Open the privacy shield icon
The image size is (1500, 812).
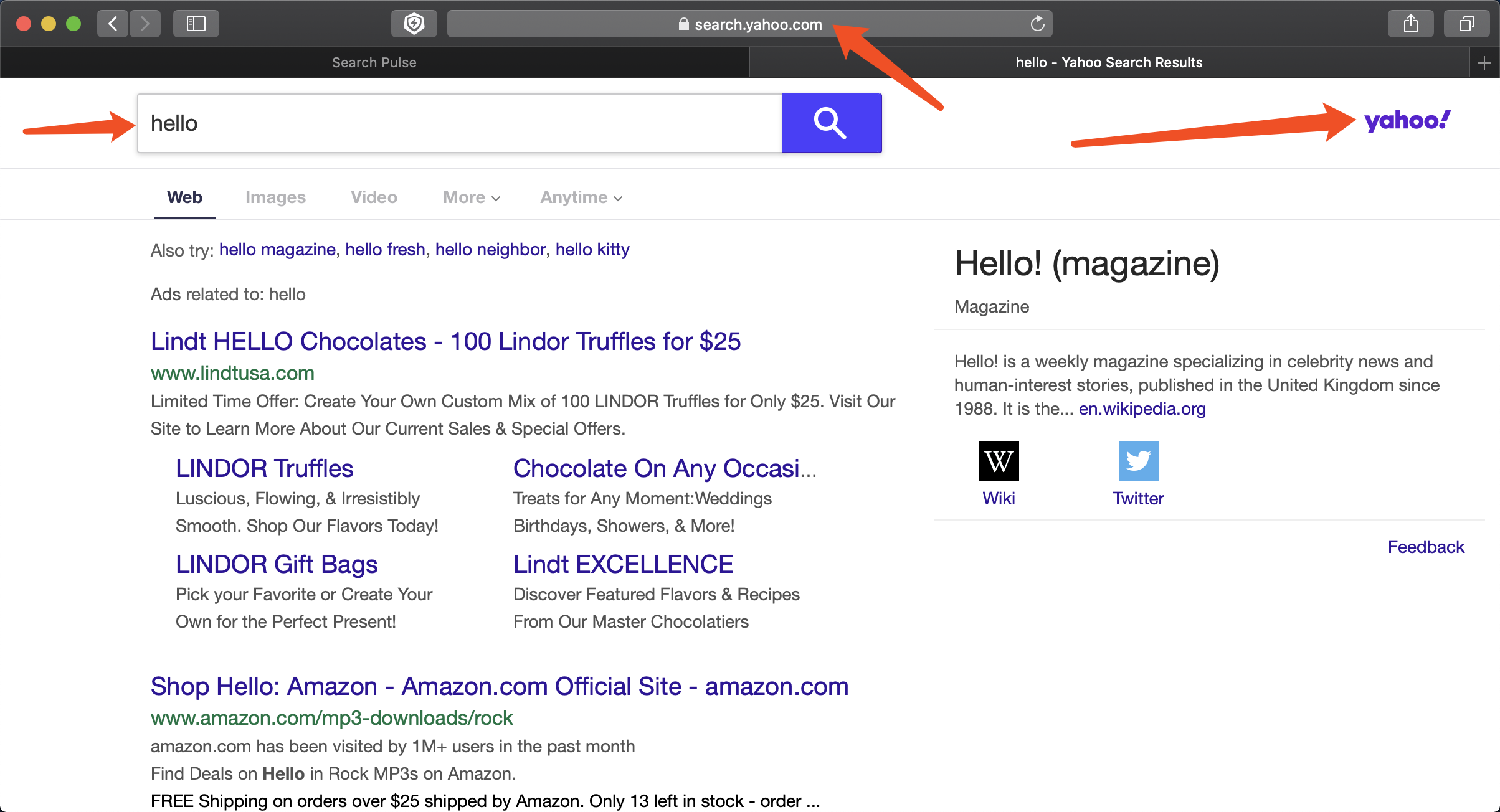click(x=414, y=24)
